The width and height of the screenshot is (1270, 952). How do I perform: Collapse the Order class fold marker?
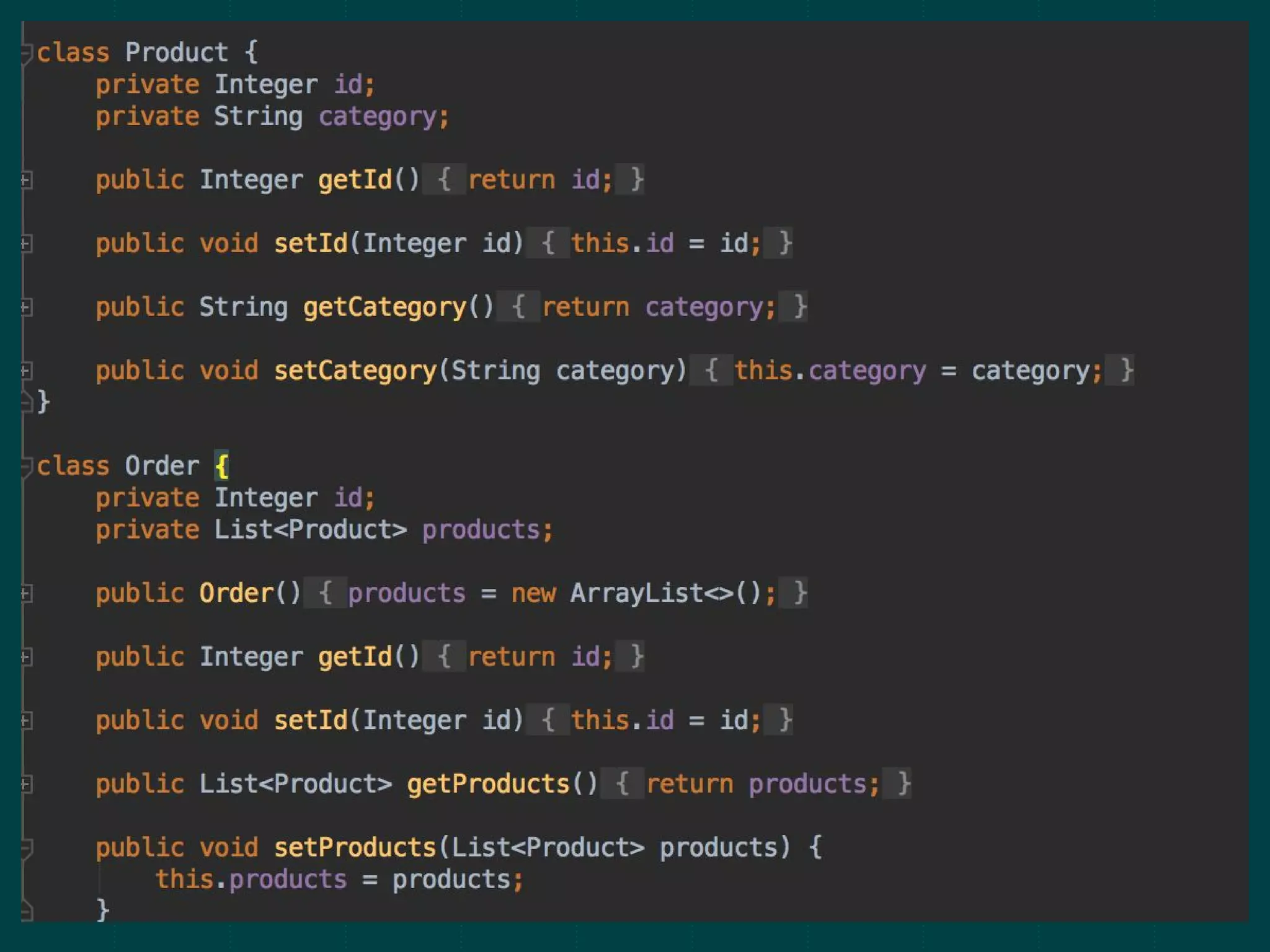point(26,467)
